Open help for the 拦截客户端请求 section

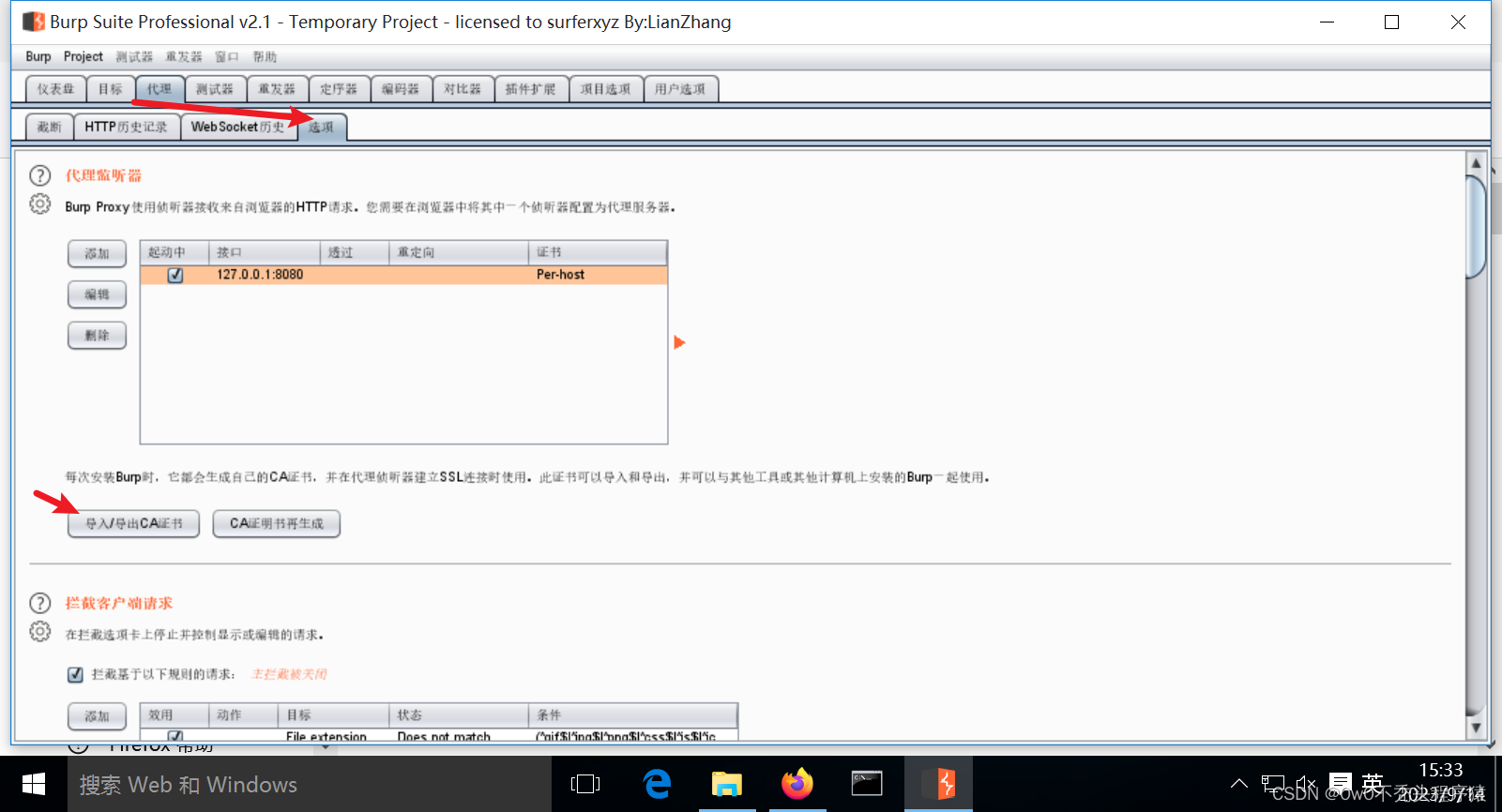pyautogui.click(x=39, y=603)
